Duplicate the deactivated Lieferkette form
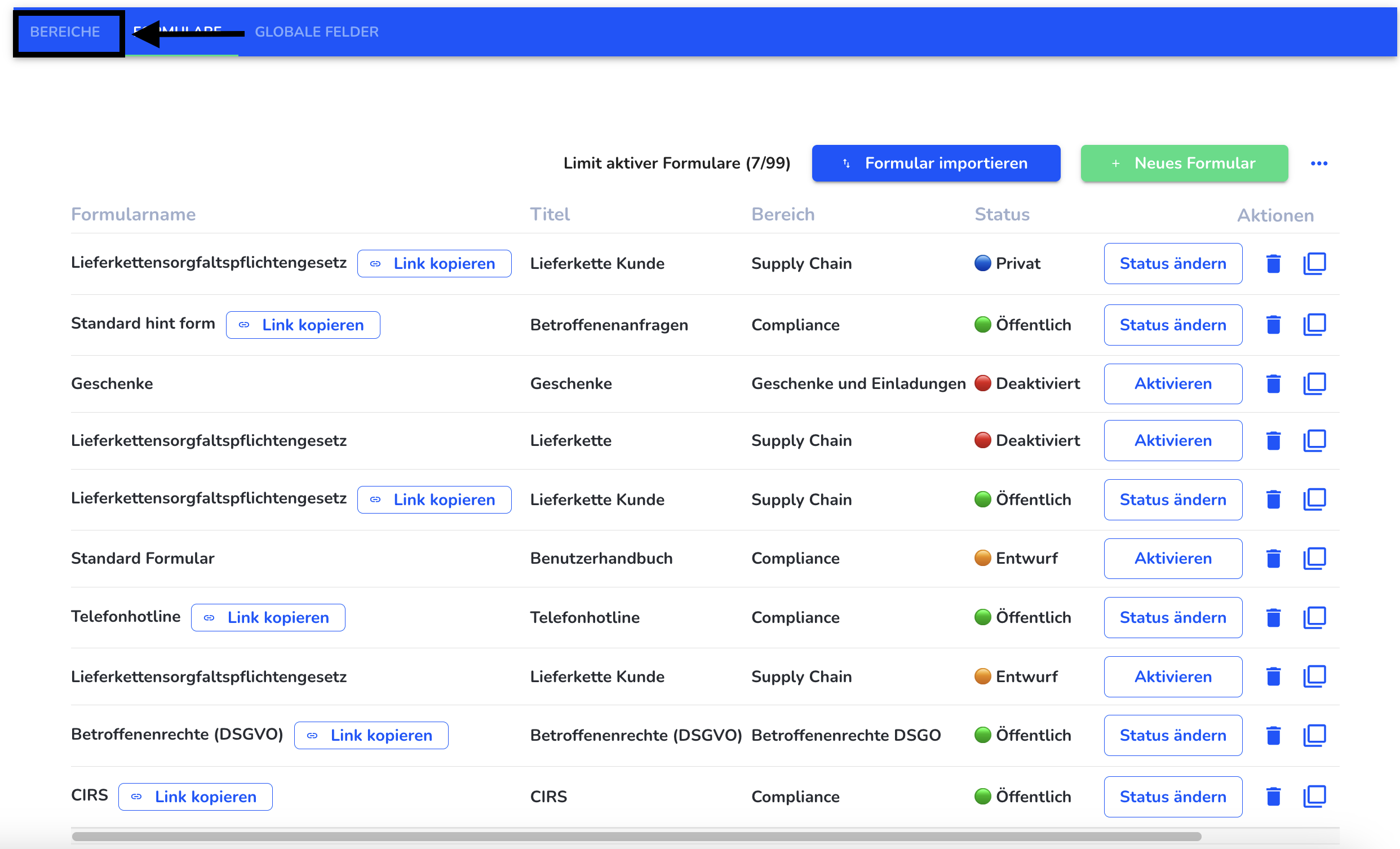This screenshot has width=1400, height=849. [1314, 441]
